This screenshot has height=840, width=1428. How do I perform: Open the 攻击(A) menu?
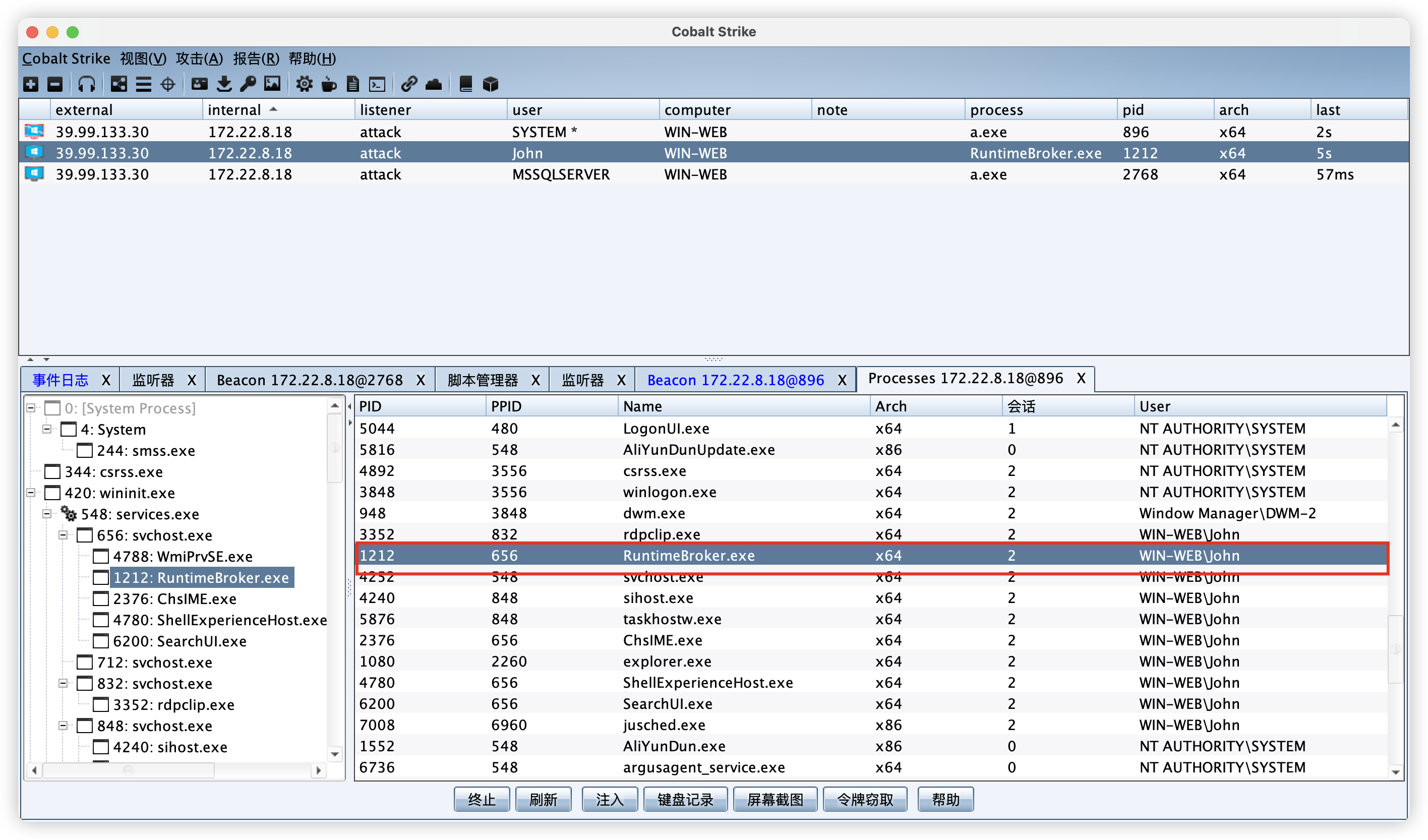(x=200, y=58)
